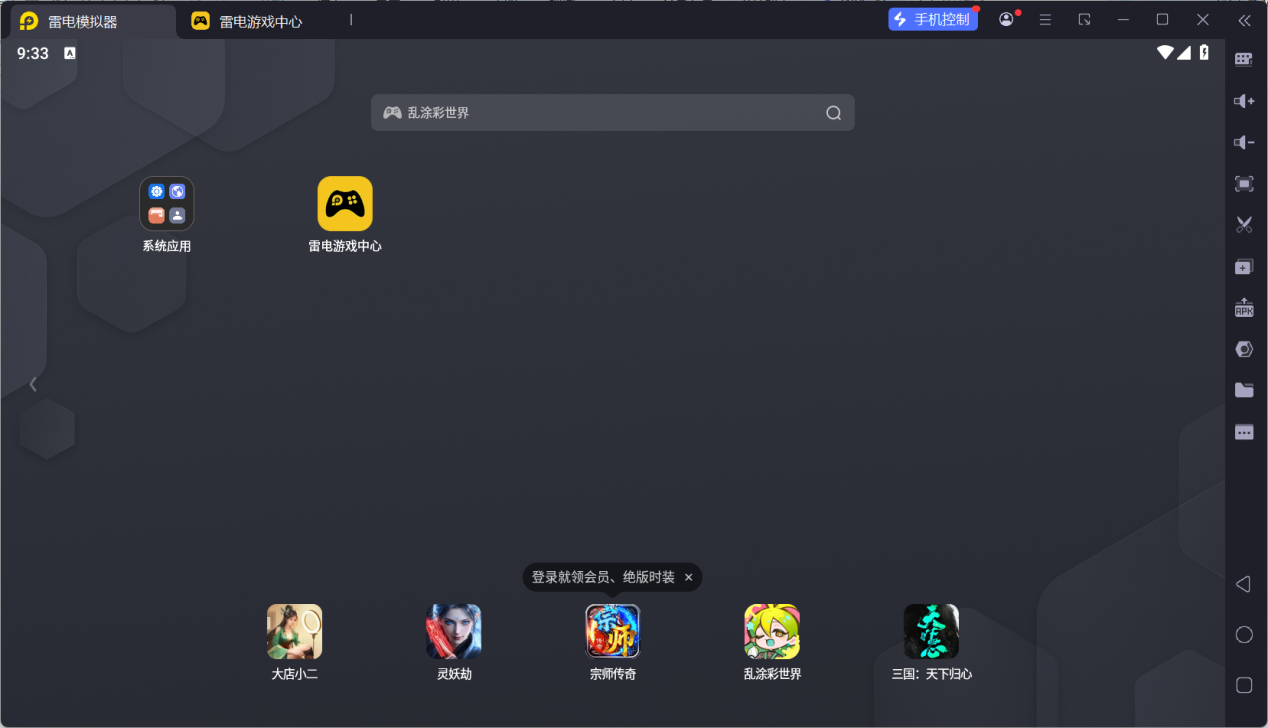Minimize the emulator window

[x=1123, y=20]
